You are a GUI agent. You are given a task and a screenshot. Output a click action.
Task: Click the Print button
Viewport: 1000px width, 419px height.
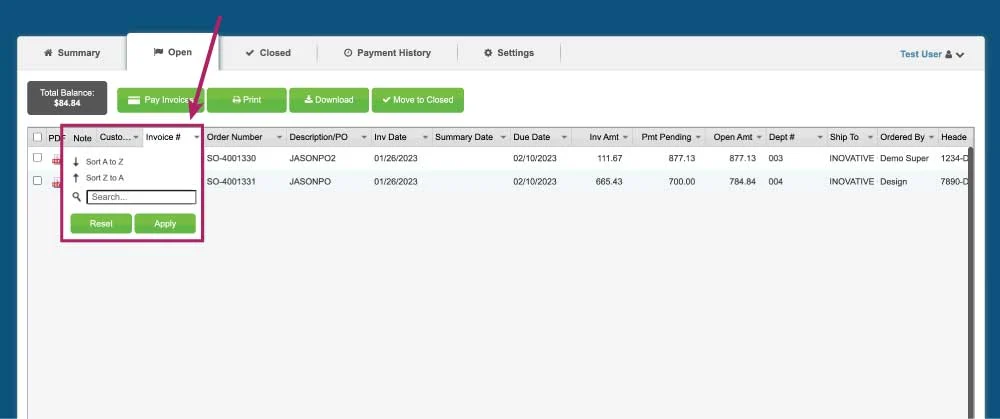(247, 100)
